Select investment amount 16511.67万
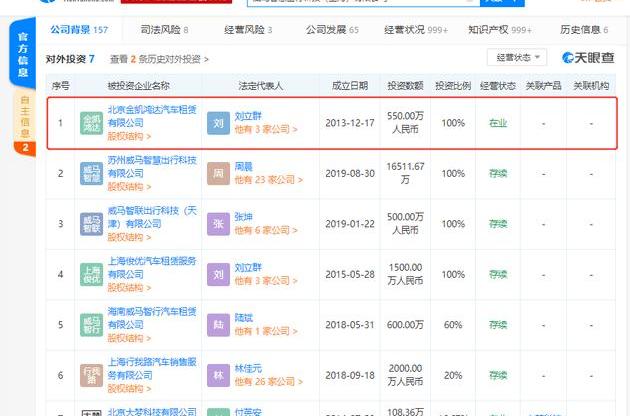Viewport: 630px width, 416px height. [405, 173]
